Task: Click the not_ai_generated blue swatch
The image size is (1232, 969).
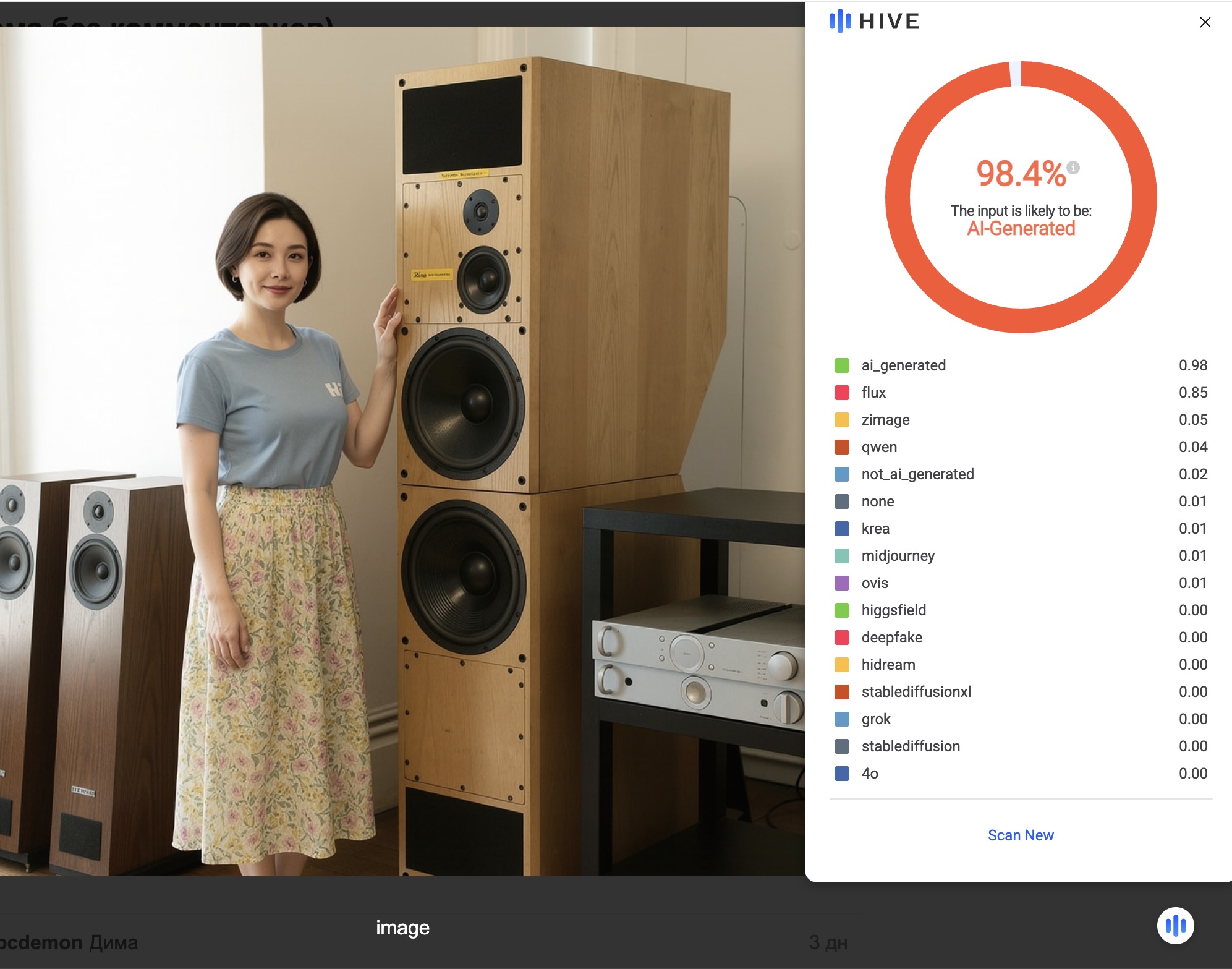Action: tap(841, 474)
